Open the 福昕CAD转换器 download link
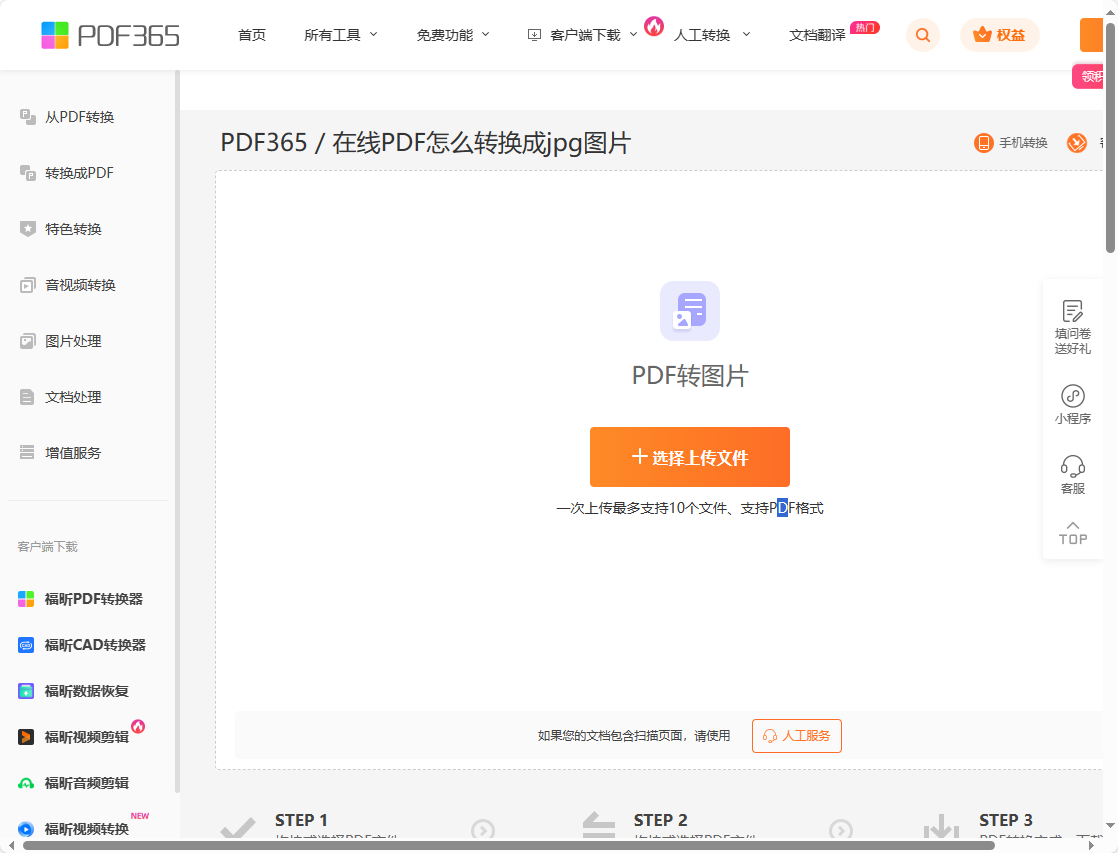 [x=95, y=645]
